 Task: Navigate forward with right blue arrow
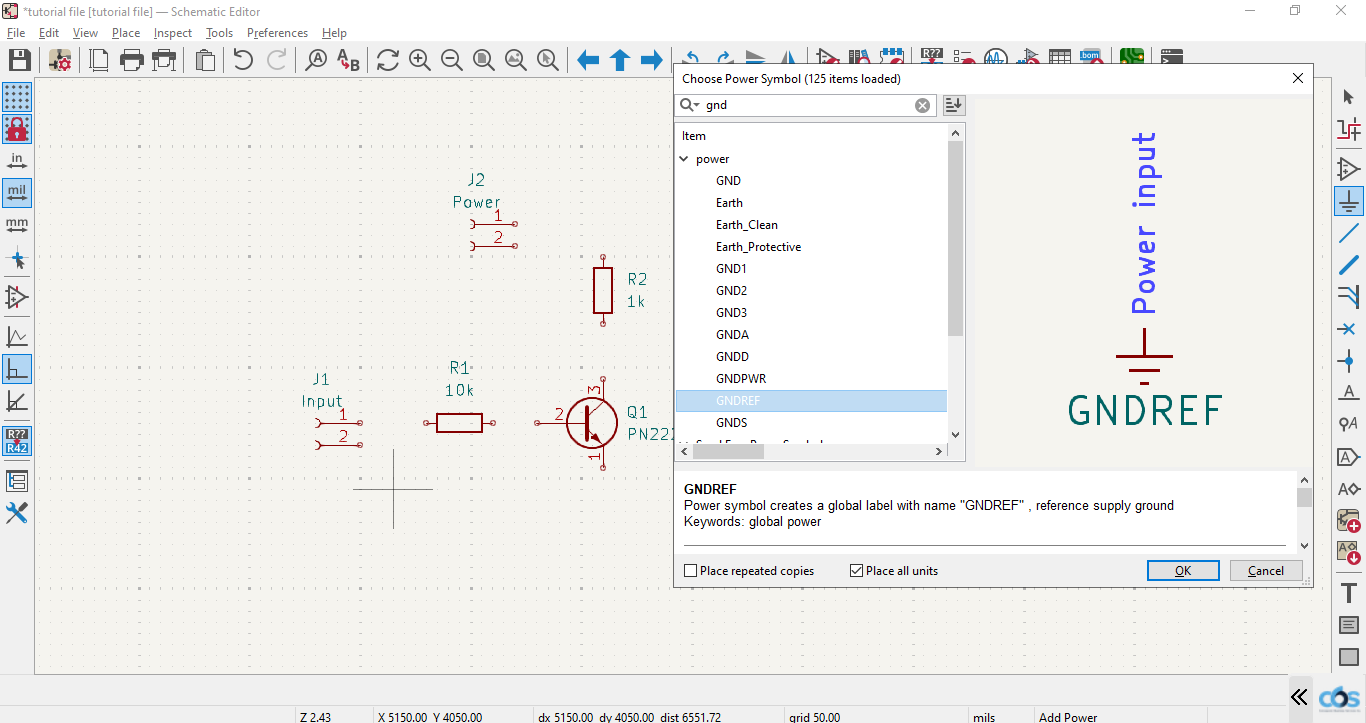click(x=652, y=60)
